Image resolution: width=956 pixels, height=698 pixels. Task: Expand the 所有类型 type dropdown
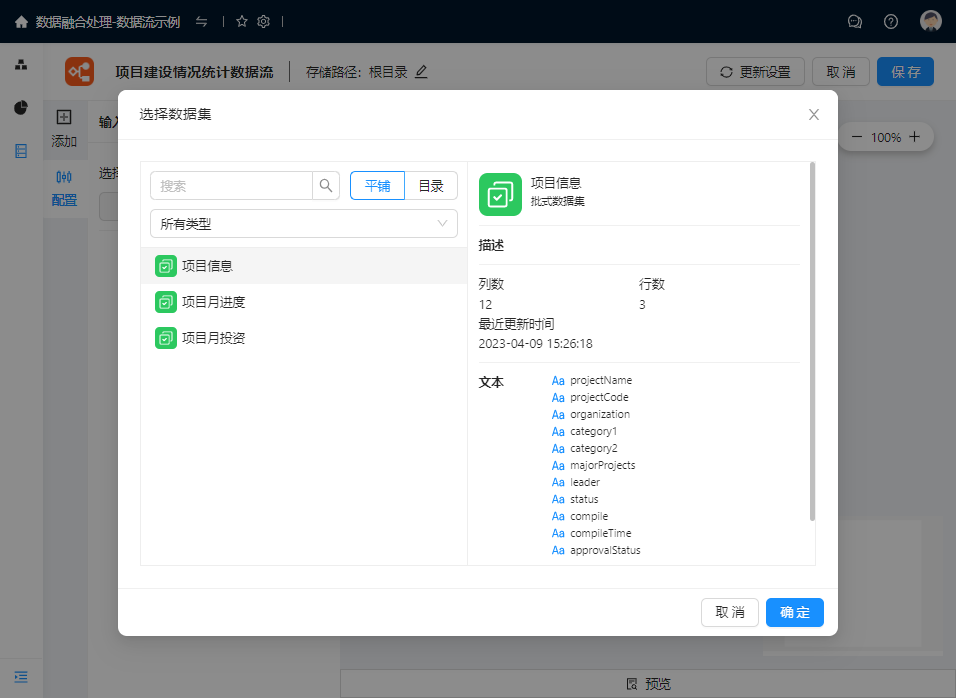pyautogui.click(x=304, y=224)
